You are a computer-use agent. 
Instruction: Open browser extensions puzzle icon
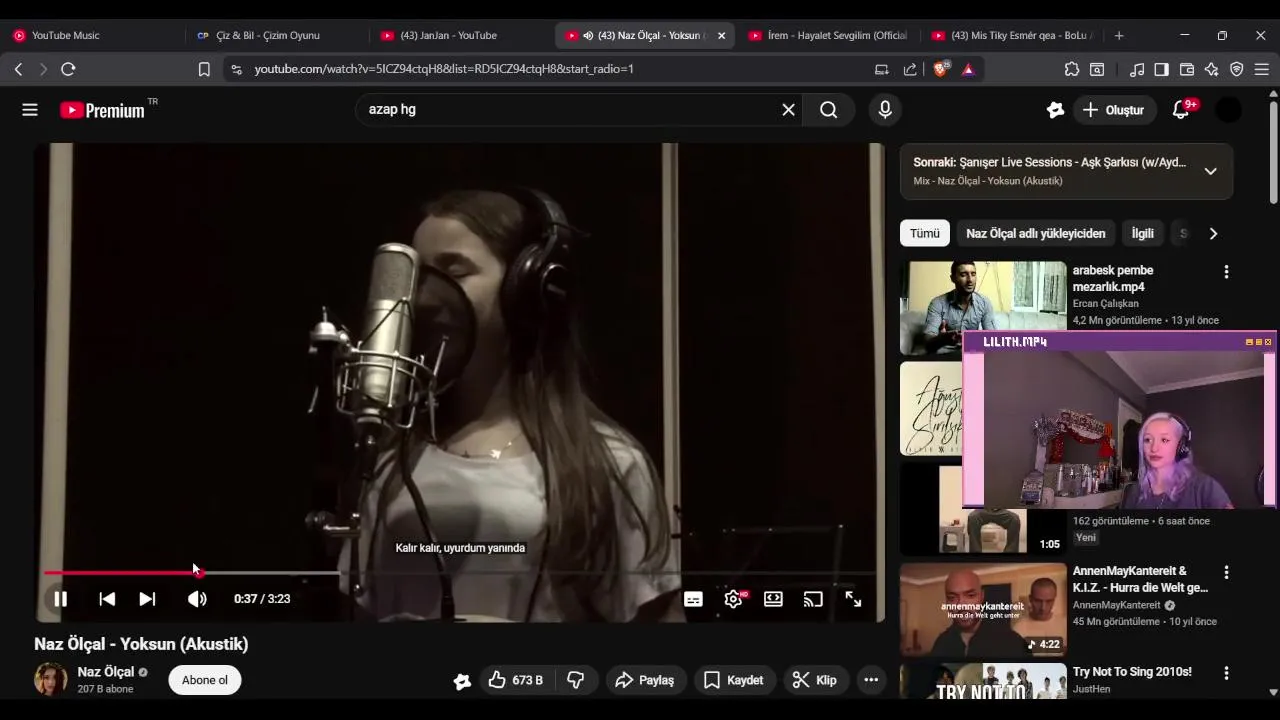coord(1072,69)
